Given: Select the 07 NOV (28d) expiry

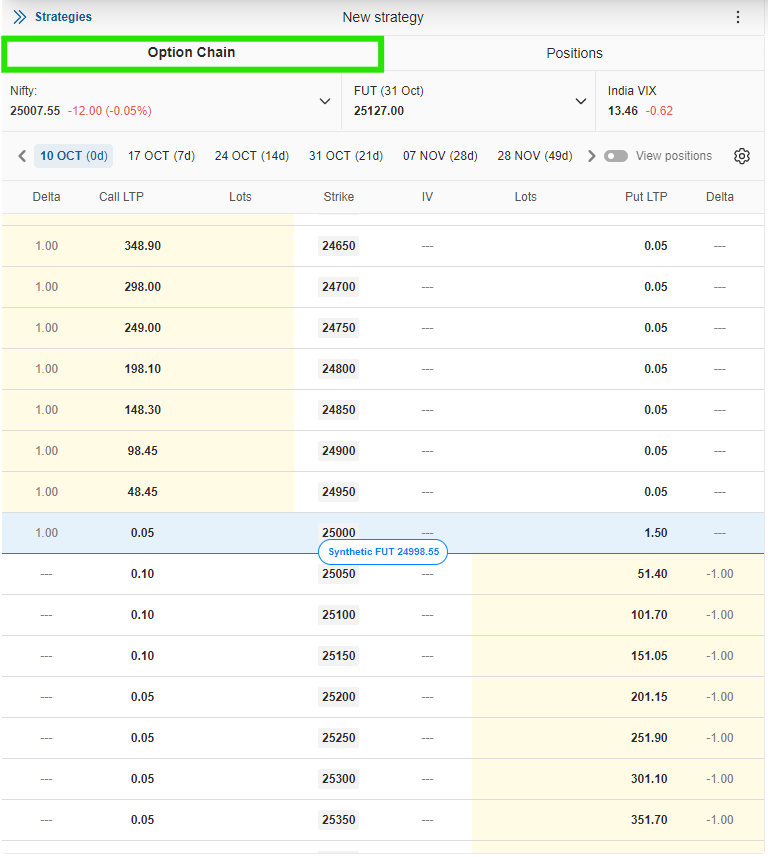Looking at the screenshot, I should (x=440, y=156).
